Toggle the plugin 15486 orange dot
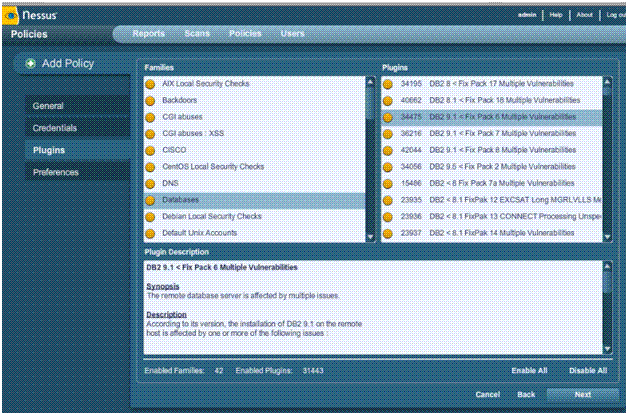Screen dimensions: 628x415 pyautogui.click(x=388, y=184)
